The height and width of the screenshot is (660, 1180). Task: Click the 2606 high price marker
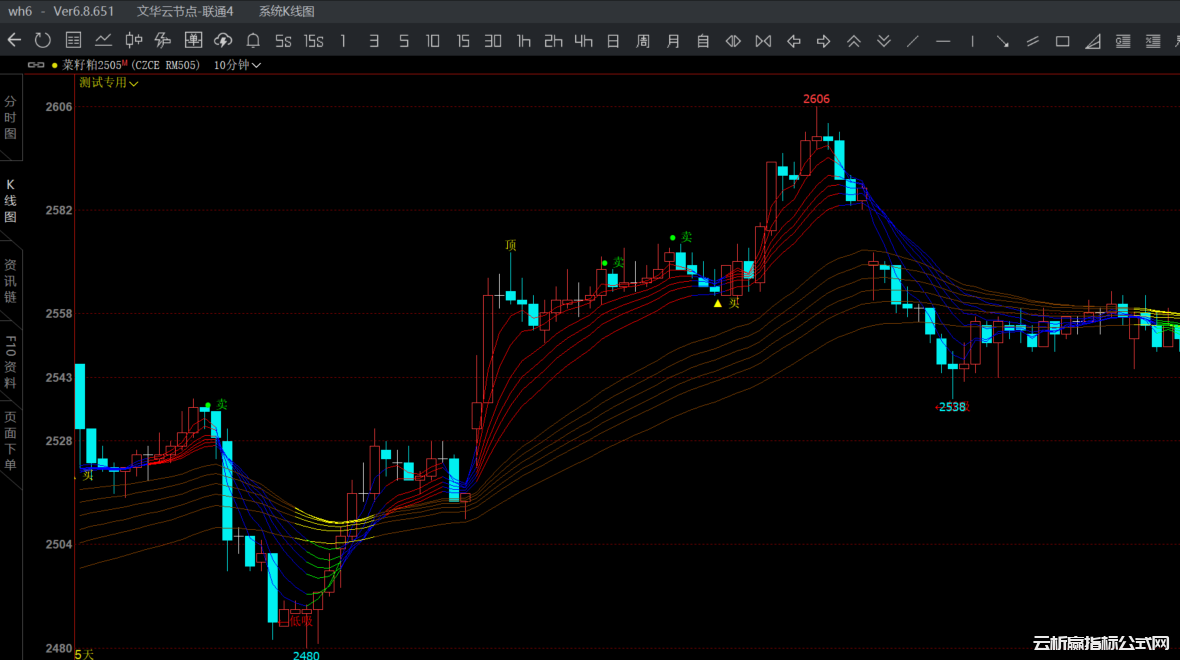(x=816, y=99)
